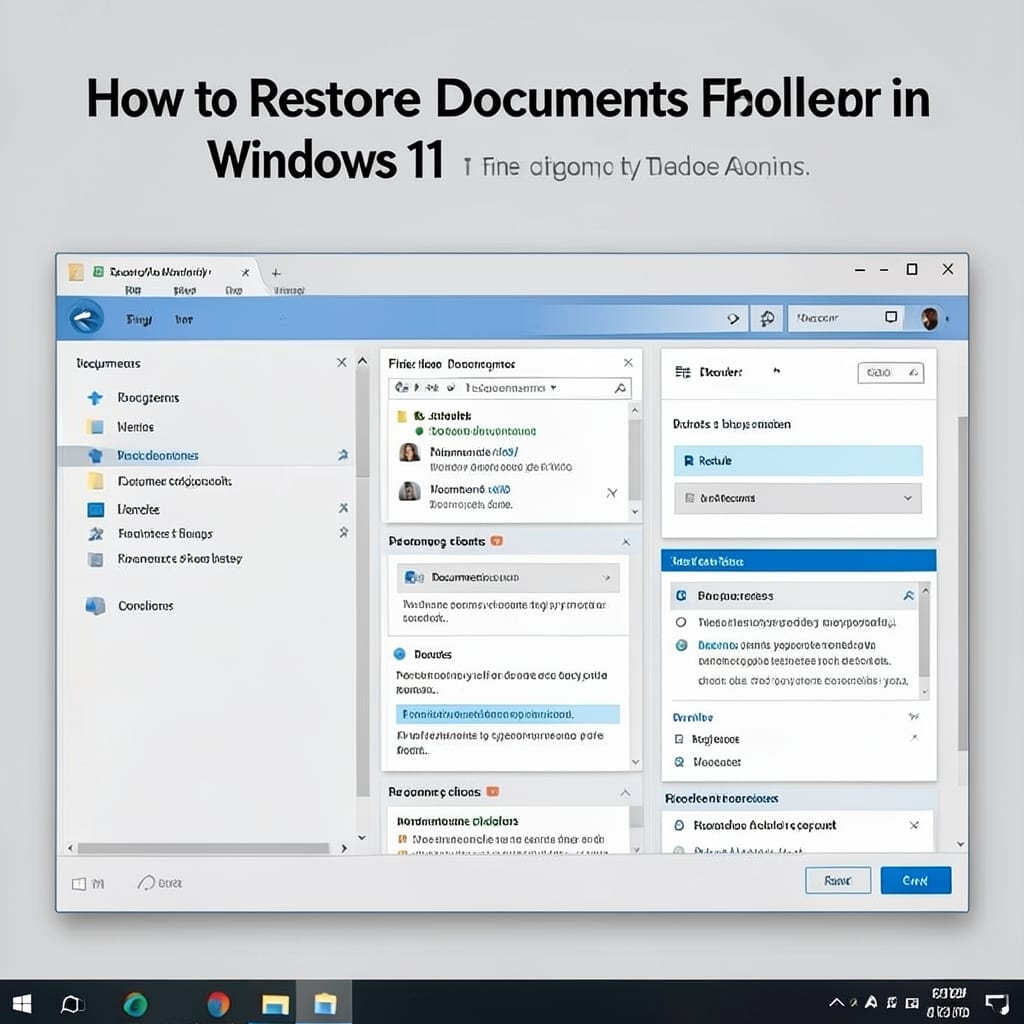Show hidden system tray icons
1024x1024 pixels.
[x=836, y=1002]
